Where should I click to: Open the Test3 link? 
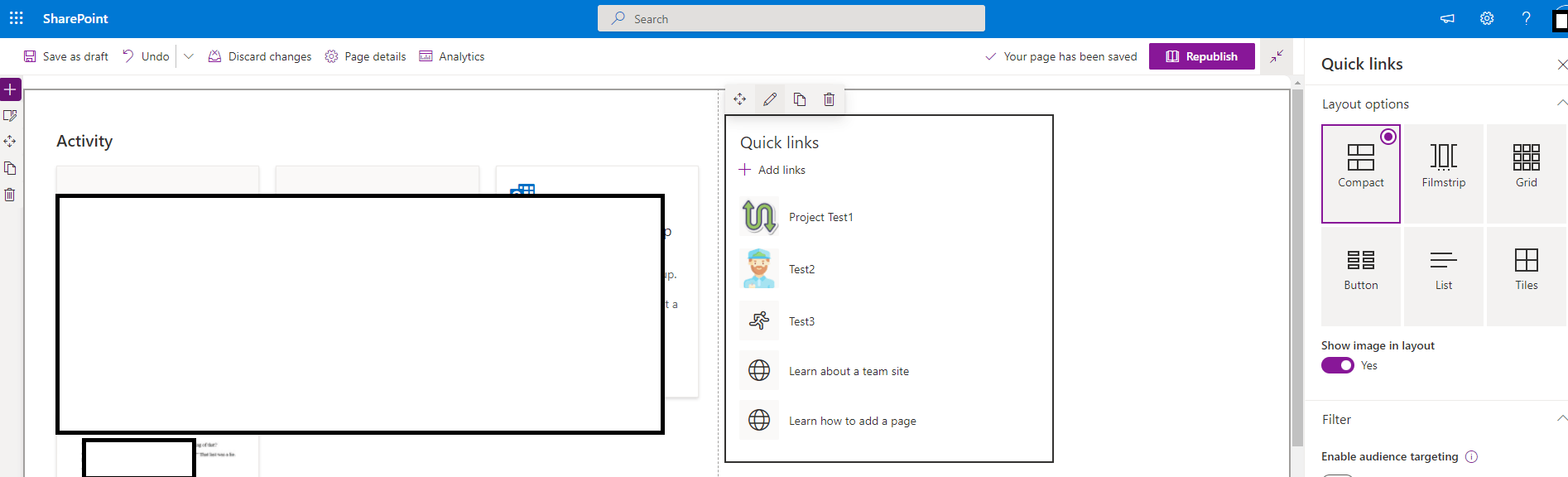pos(801,321)
